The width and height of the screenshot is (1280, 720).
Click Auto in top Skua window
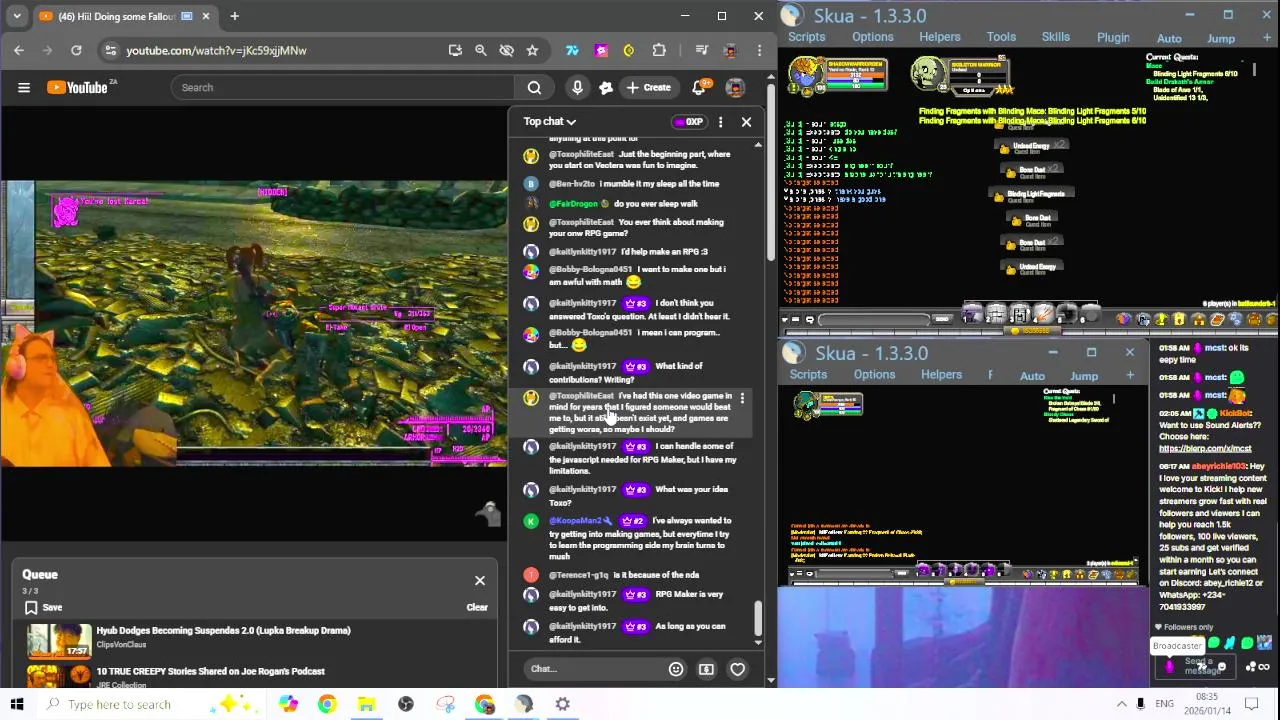tap(1169, 38)
